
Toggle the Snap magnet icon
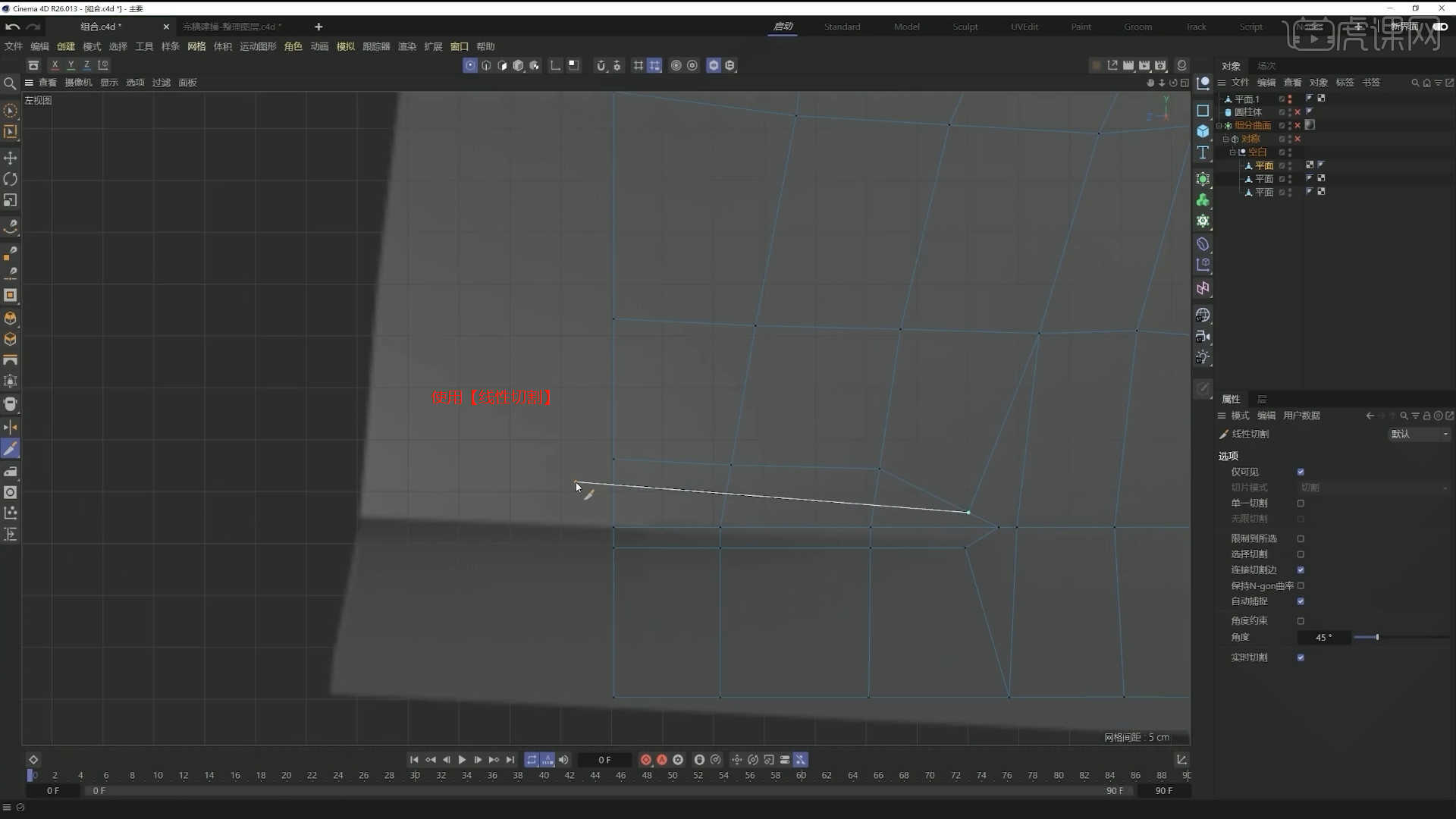pos(601,66)
